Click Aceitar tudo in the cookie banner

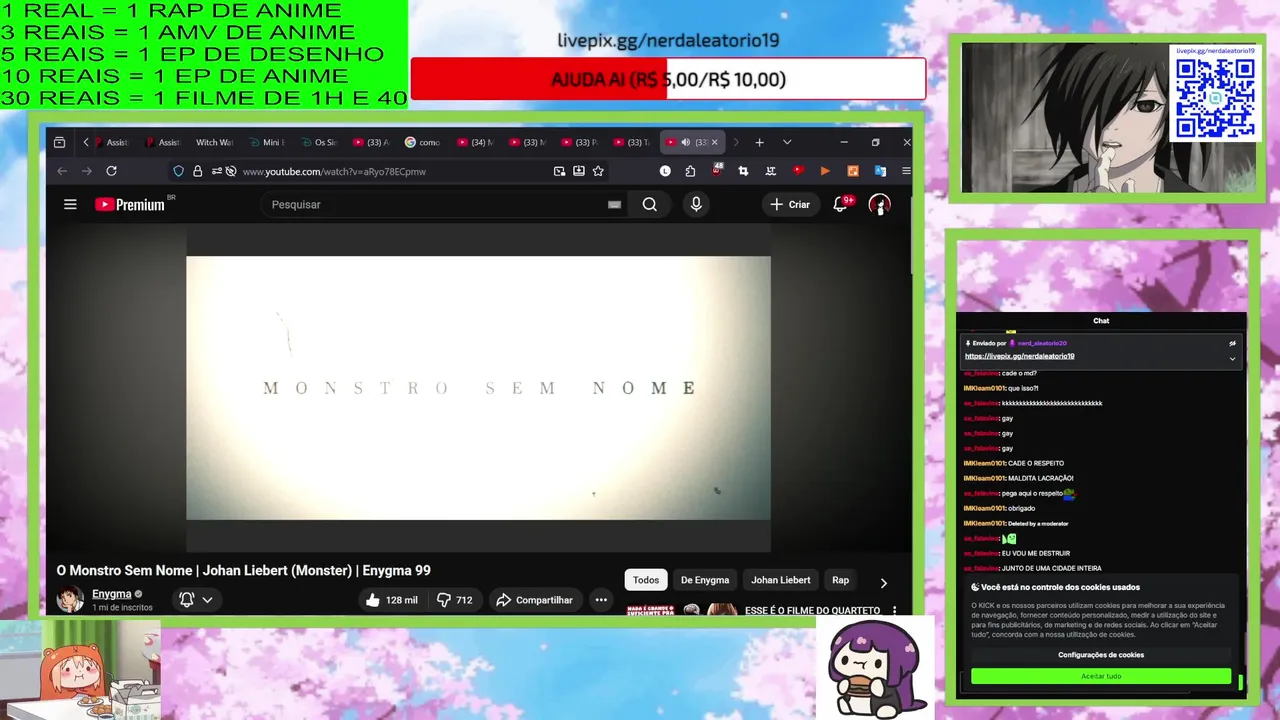tap(1101, 676)
